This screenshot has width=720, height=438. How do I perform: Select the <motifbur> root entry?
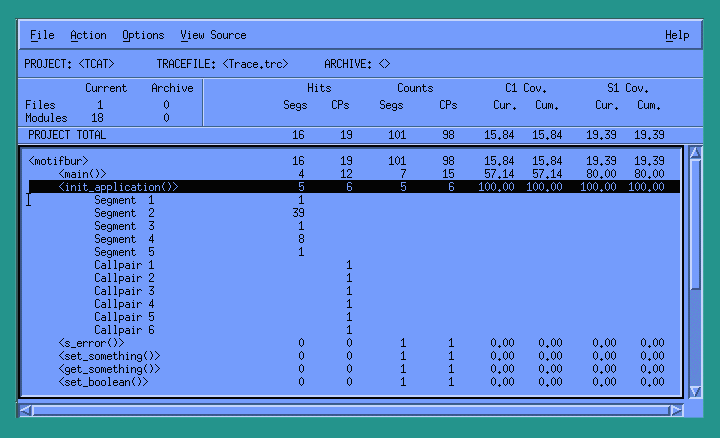coord(65,160)
